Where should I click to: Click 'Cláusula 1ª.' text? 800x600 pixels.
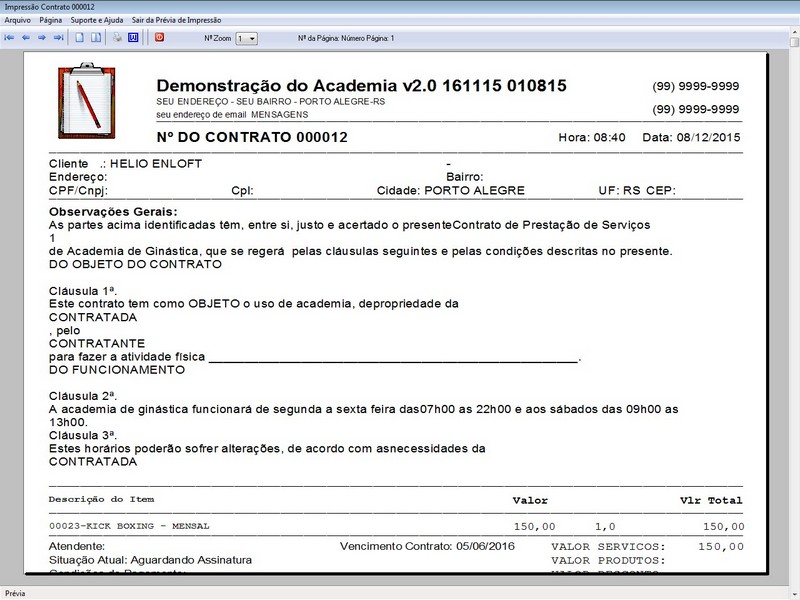(83, 291)
